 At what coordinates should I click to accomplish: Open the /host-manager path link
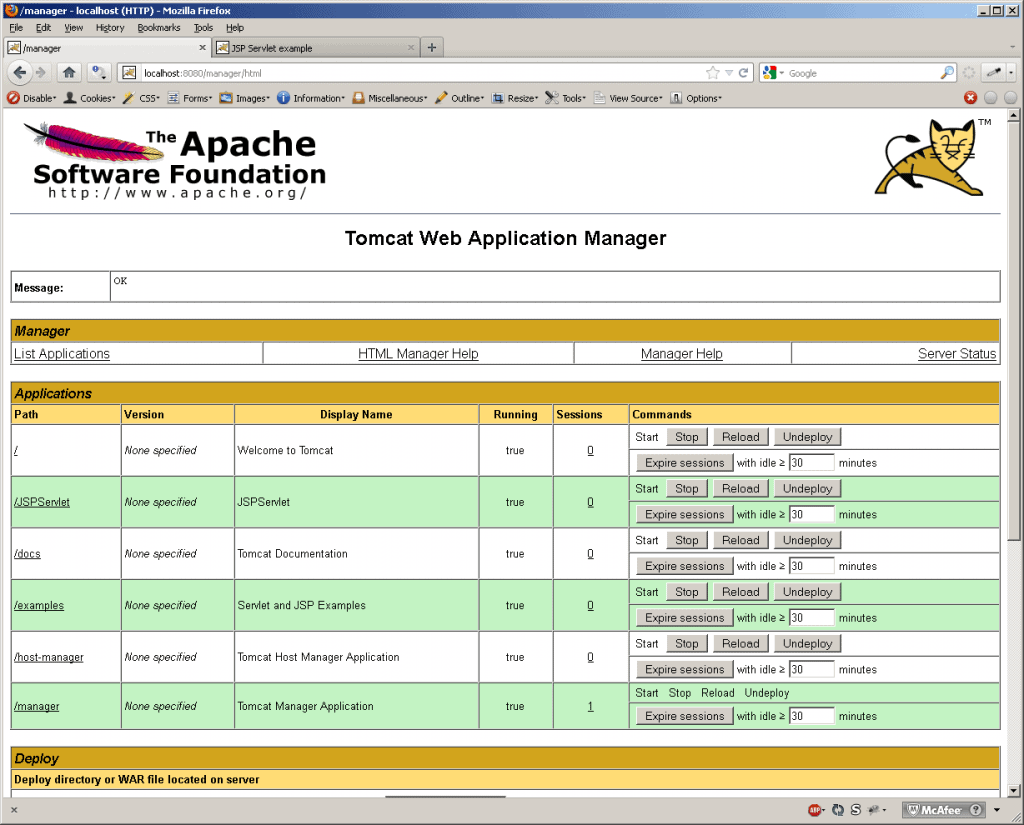(x=49, y=657)
